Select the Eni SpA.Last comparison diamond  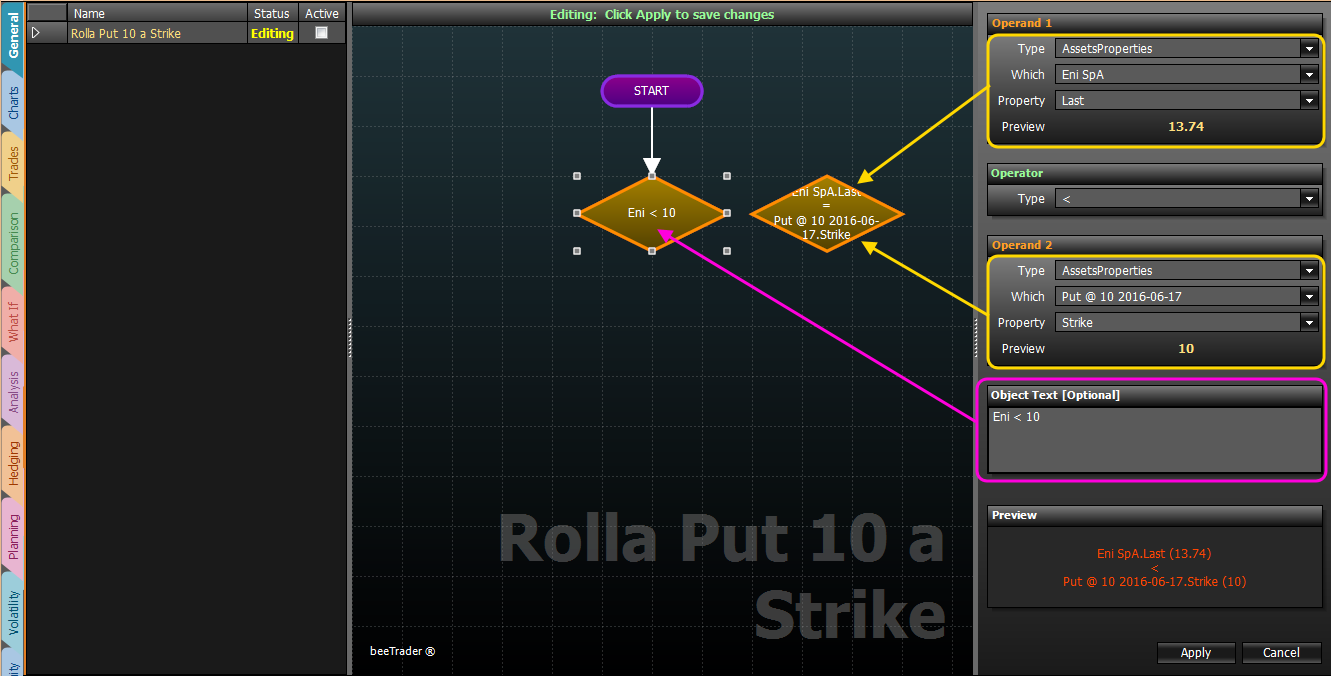coord(826,214)
